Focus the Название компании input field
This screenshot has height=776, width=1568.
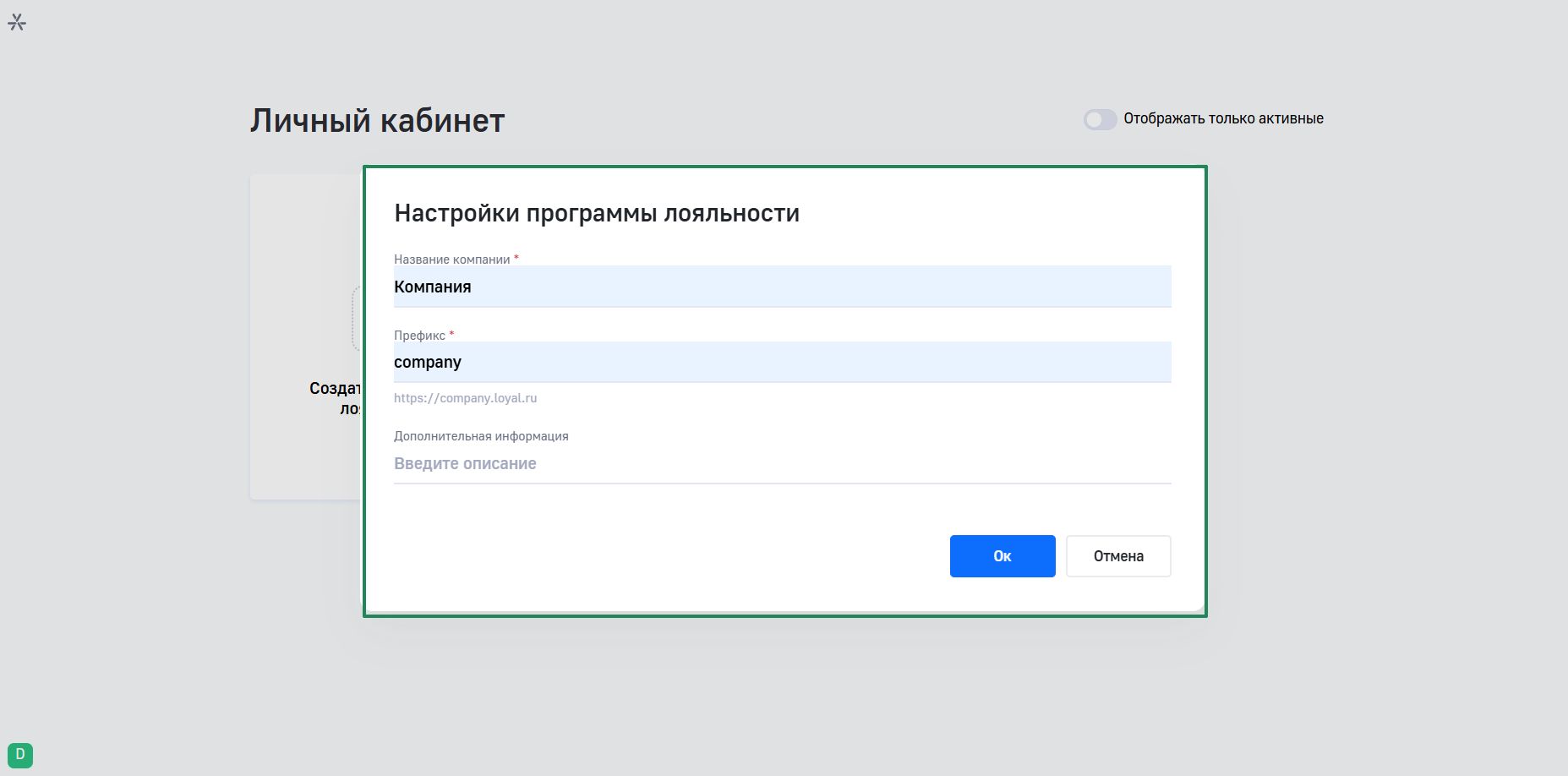click(x=782, y=287)
